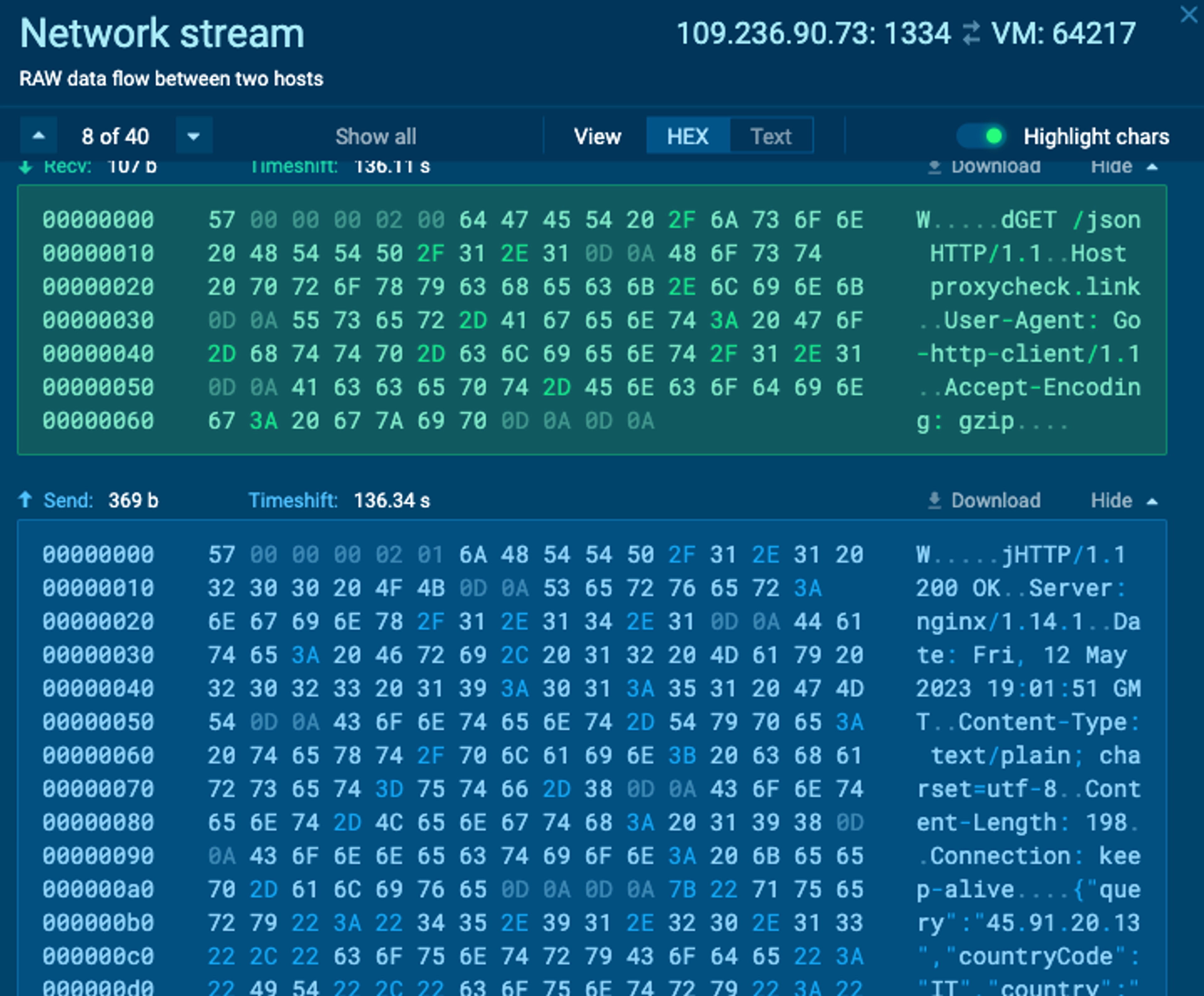Go to previous packet with up arrow
The width and height of the screenshot is (1204, 996).
coord(39,136)
